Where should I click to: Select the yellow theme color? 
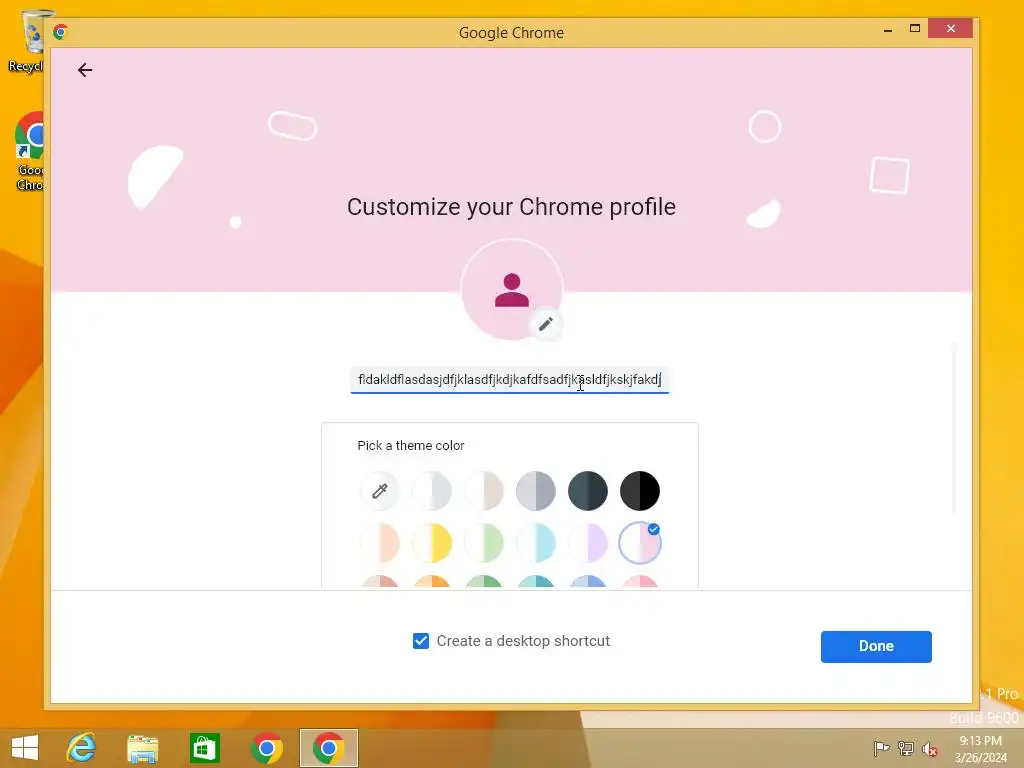pyautogui.click(x=432, y=543)
